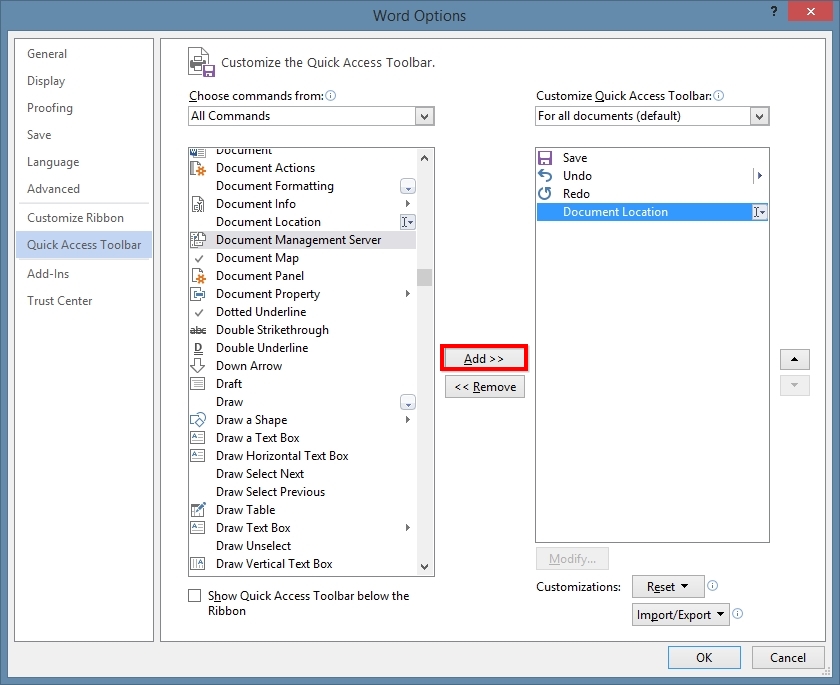Click the Cancel button
Viewport: 840px width, 685px height.
[x=788, y=657]
